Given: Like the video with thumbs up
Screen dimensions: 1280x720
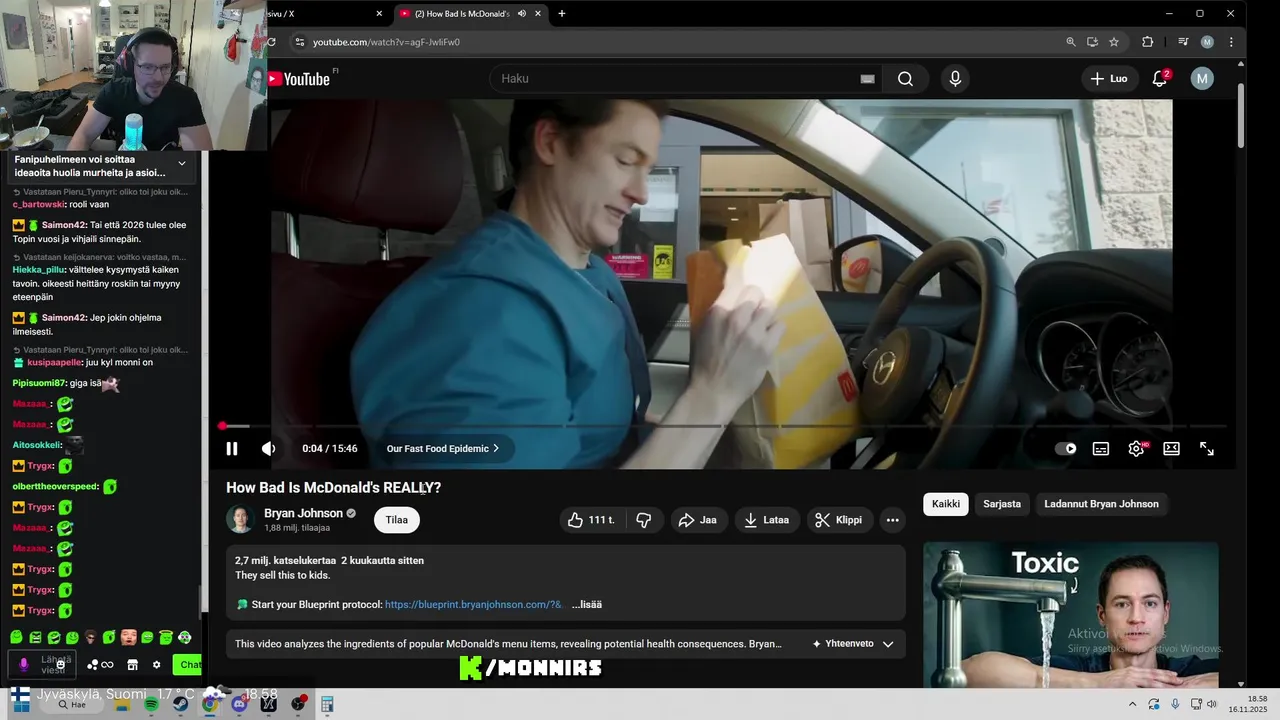Looking at the screenshot, I should pos(591,520).
